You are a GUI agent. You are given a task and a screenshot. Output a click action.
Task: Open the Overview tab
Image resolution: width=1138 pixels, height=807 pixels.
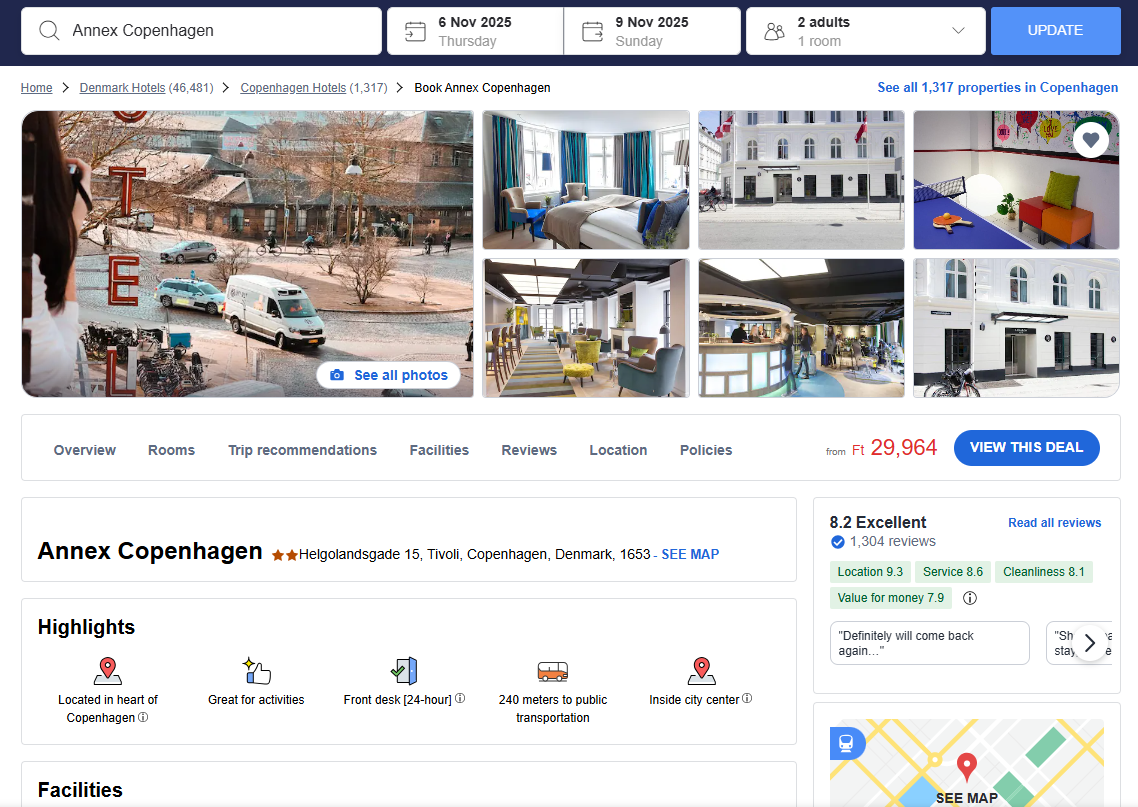pos(85,450)
